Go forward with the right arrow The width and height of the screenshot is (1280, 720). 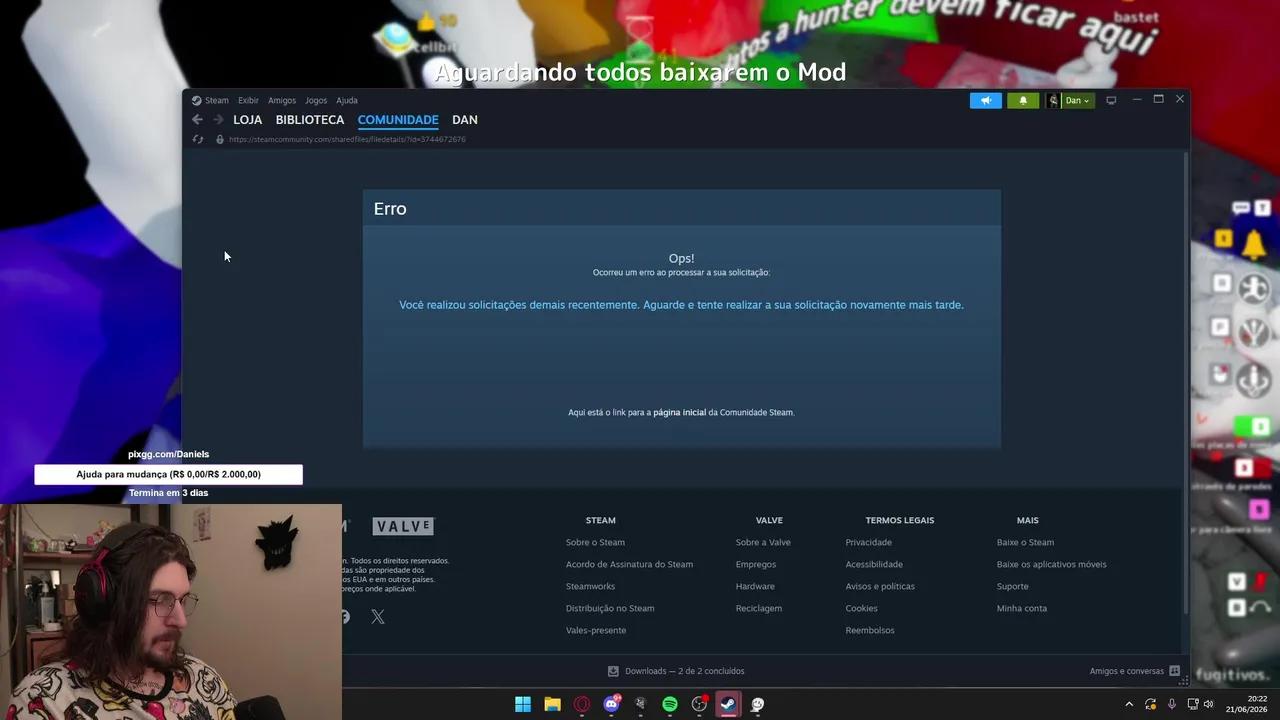click(x=218, y=120)
